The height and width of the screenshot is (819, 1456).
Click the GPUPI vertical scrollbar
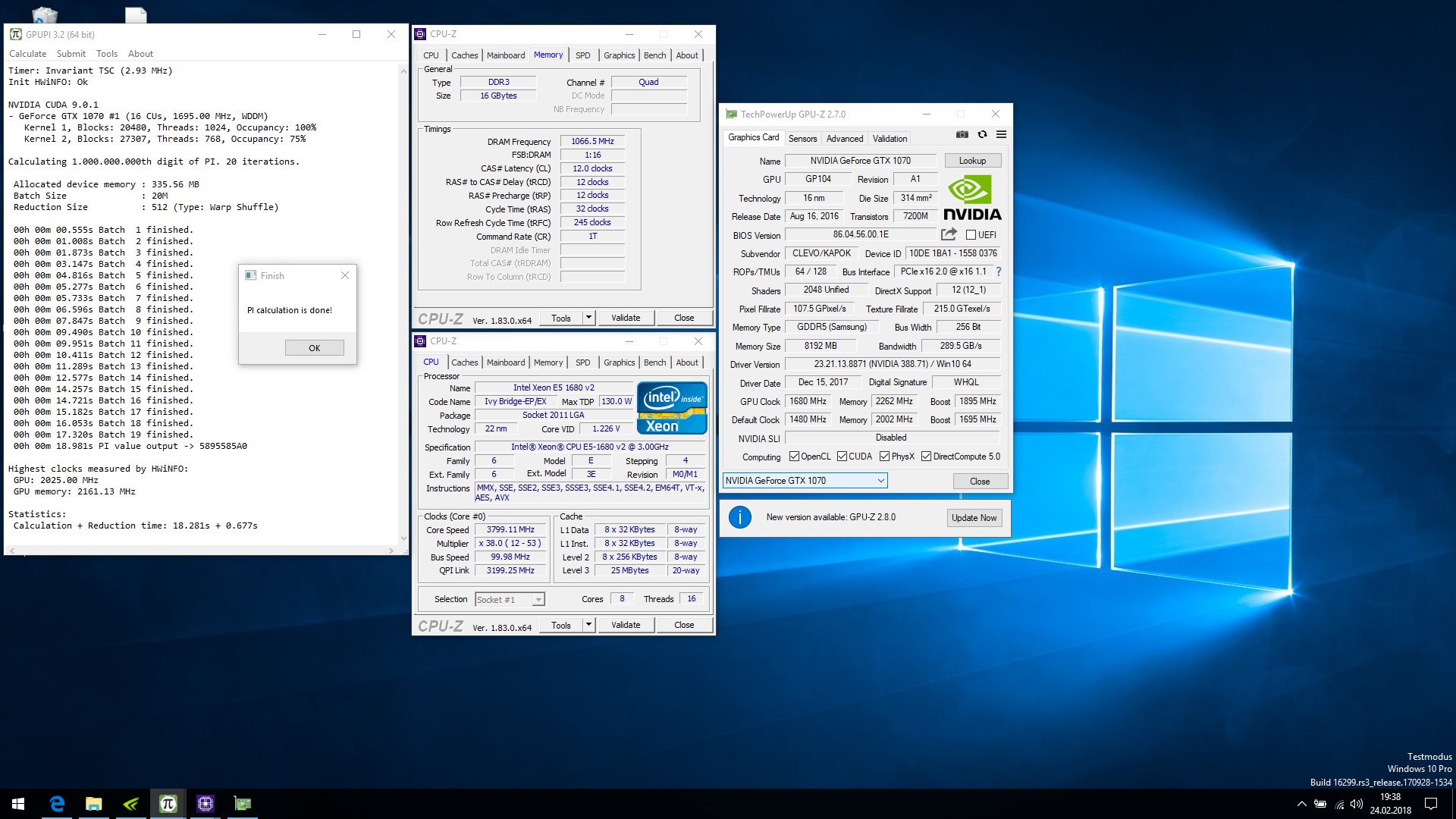tap(403, 305)
